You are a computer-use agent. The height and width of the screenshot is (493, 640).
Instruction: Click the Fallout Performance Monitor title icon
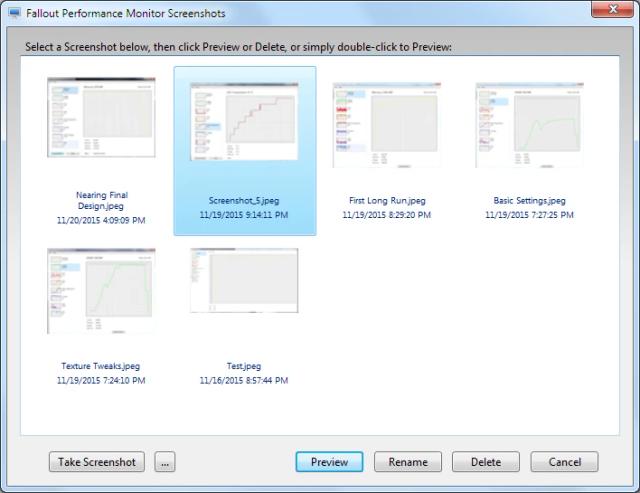pyautogui.click(x=14, y=14)
